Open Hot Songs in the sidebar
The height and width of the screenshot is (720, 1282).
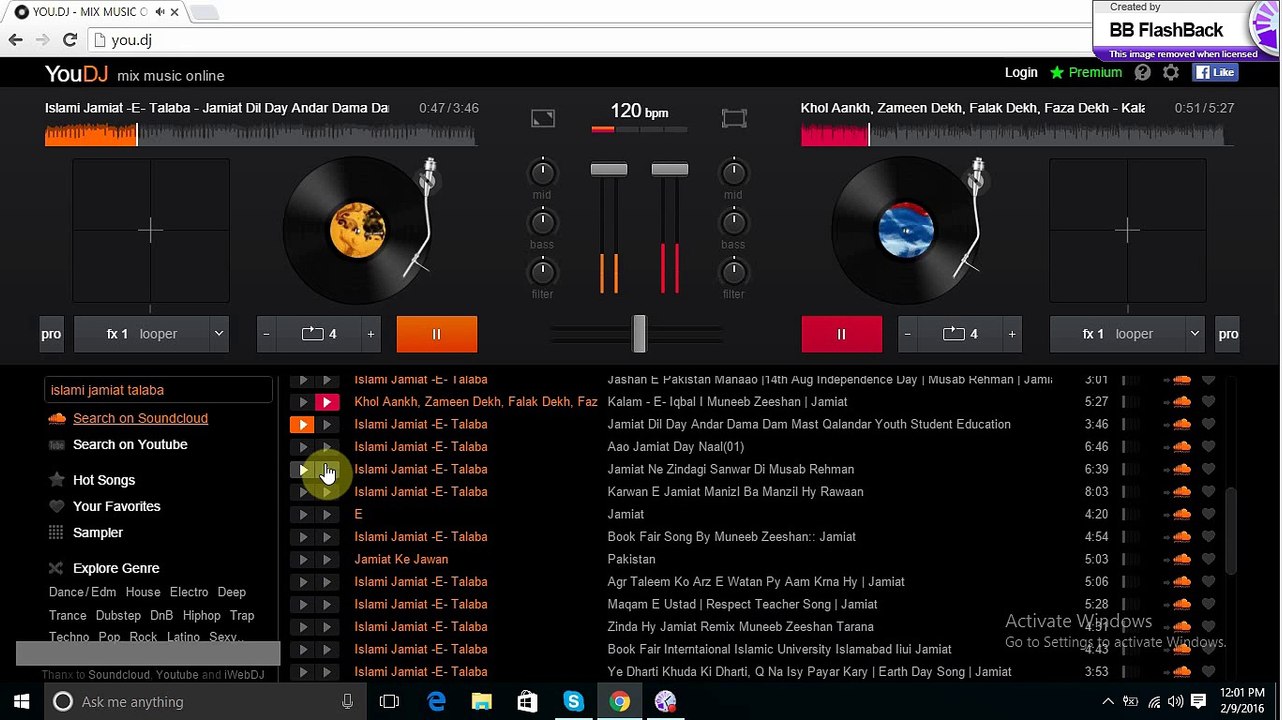pos(104,481)
